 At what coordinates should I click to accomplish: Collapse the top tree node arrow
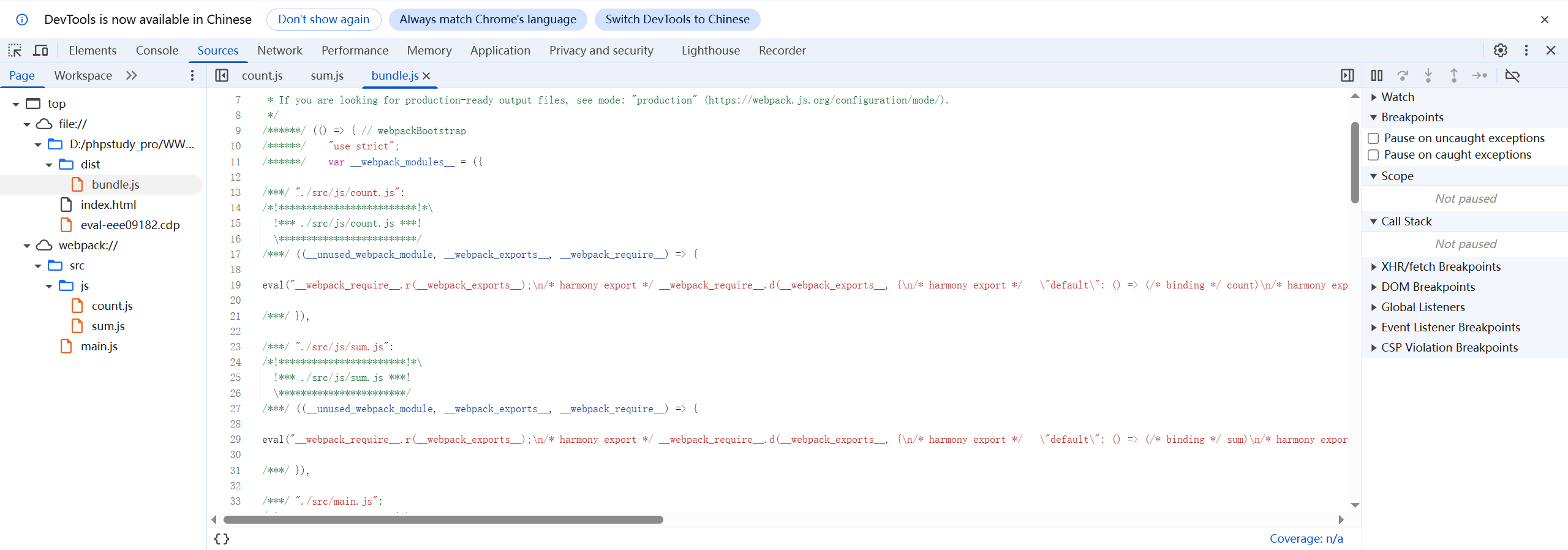(16, 104)
